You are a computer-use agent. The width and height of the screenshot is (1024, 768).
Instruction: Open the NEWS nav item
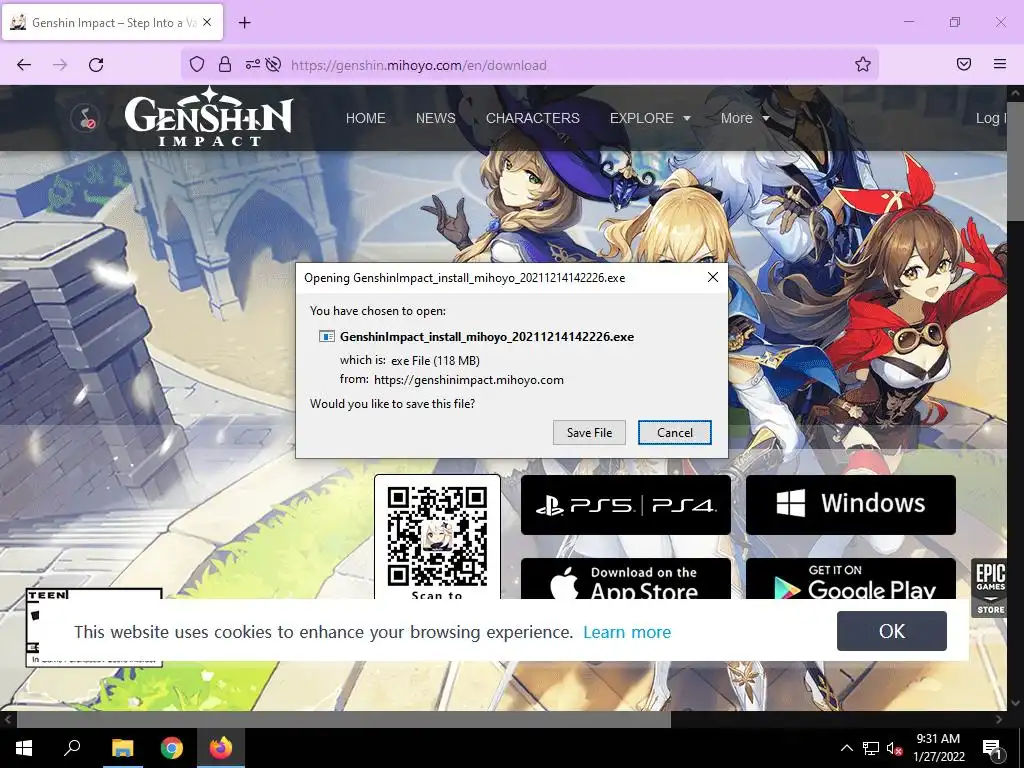[x=436, y=118]
